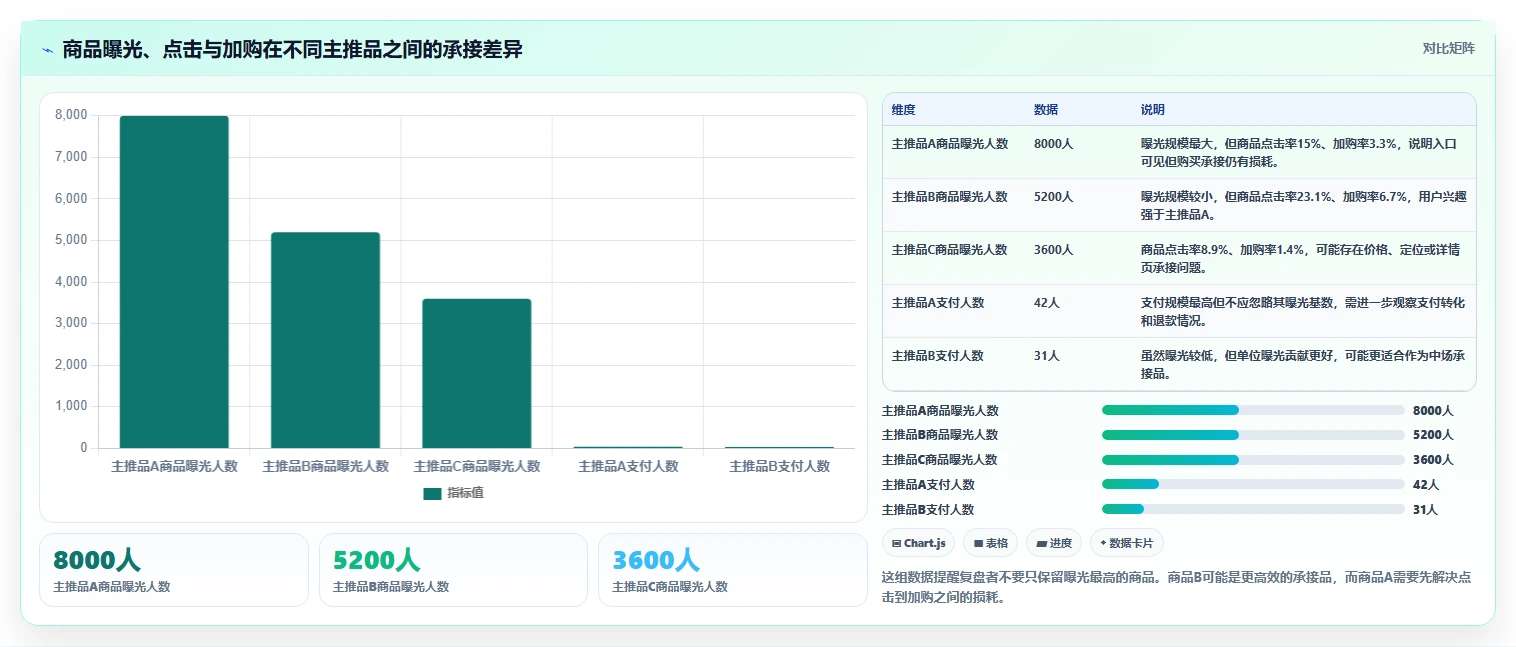The image size is (1516, 647).
Task: Toggle the 指标值 legend swatch in the chart
Action: [432, 493]
